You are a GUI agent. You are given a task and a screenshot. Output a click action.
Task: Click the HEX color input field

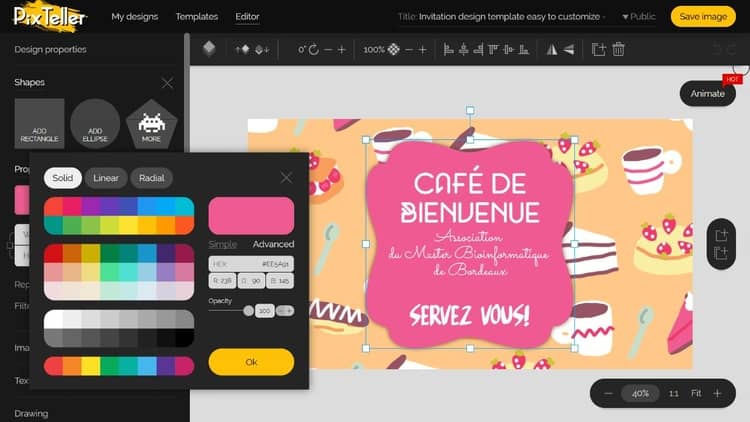pyautogui.click(x=251, y=264)
